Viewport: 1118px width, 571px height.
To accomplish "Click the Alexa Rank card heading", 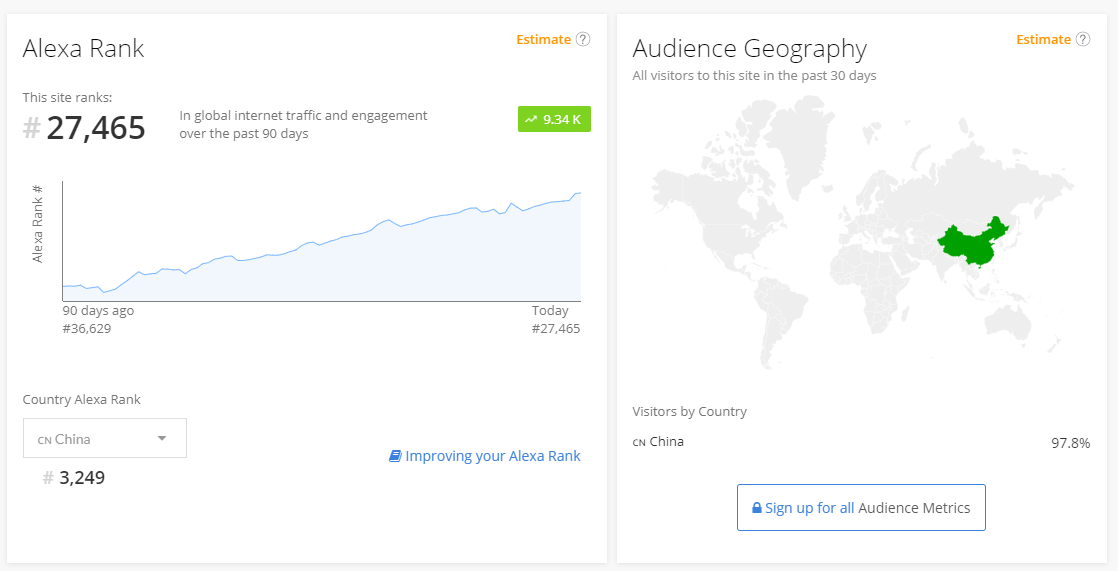I will [x=83, y=48].
